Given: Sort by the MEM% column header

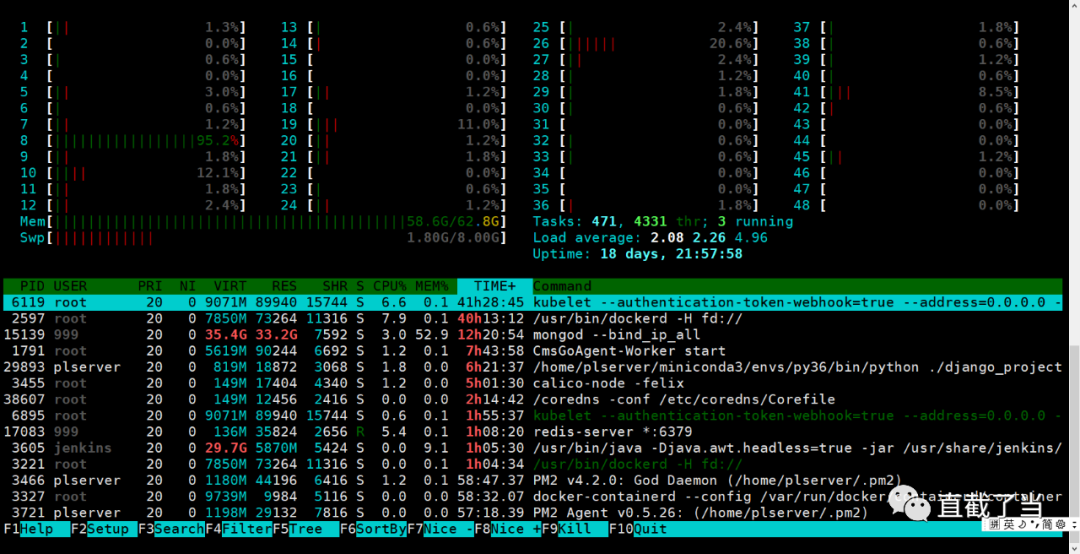Looking at the screenshot, I should tap(432, 286).
